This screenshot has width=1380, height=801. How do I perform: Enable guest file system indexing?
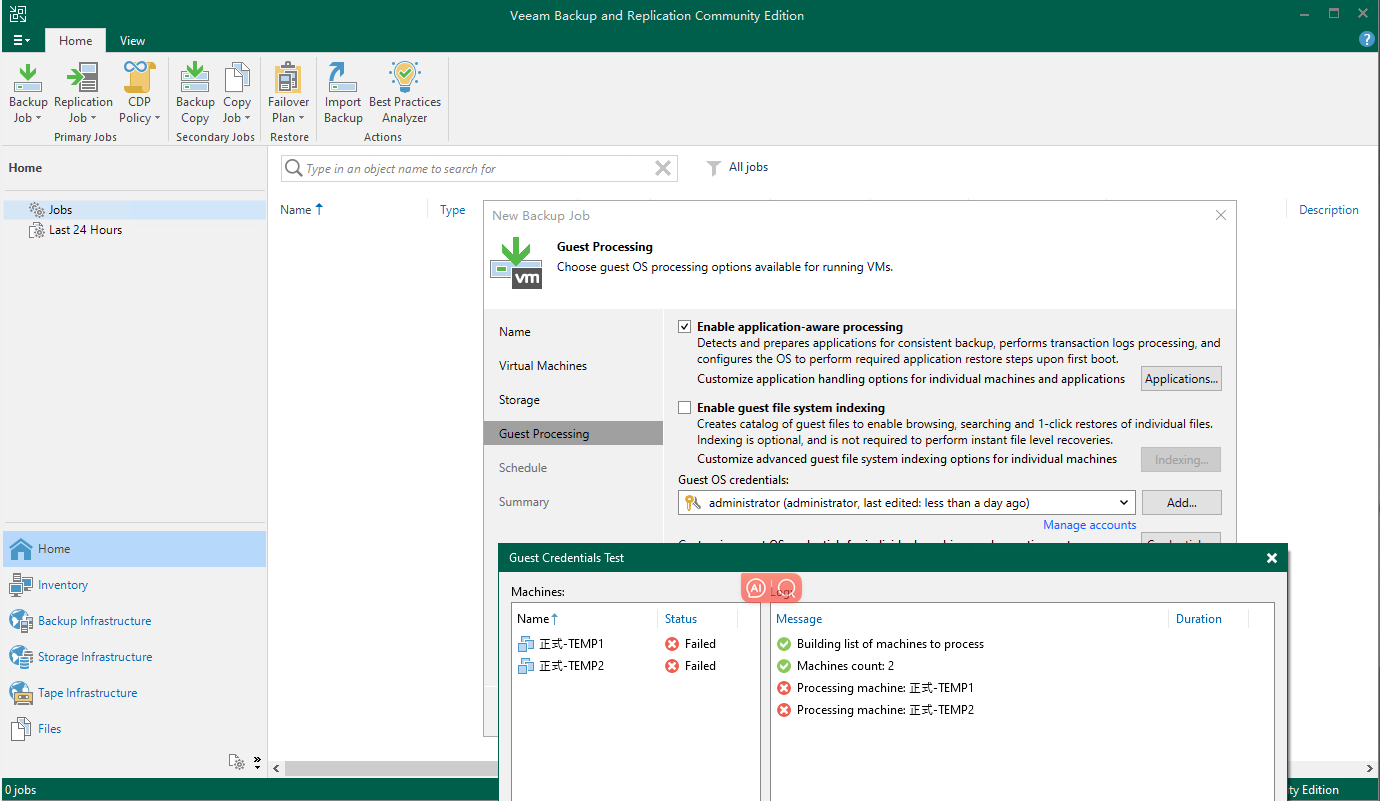tap(684, 407)
